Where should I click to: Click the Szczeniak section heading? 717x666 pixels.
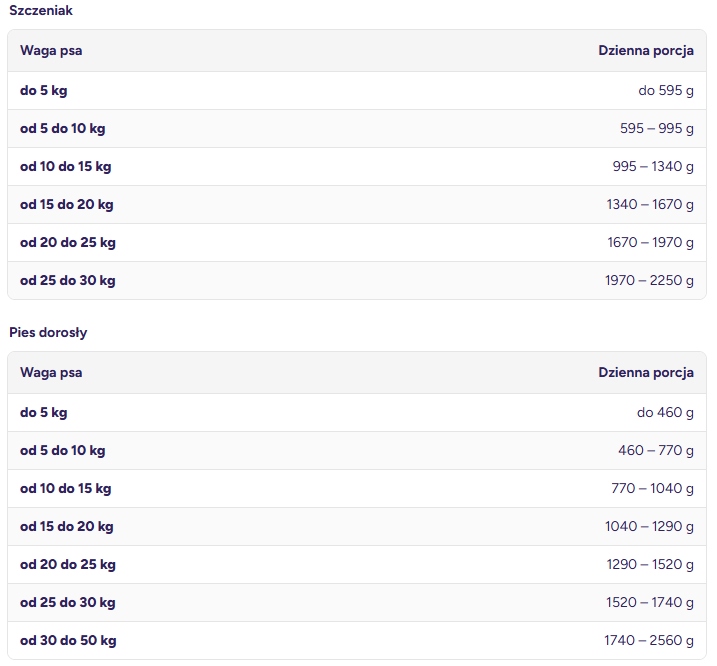[x=41, y=11]
